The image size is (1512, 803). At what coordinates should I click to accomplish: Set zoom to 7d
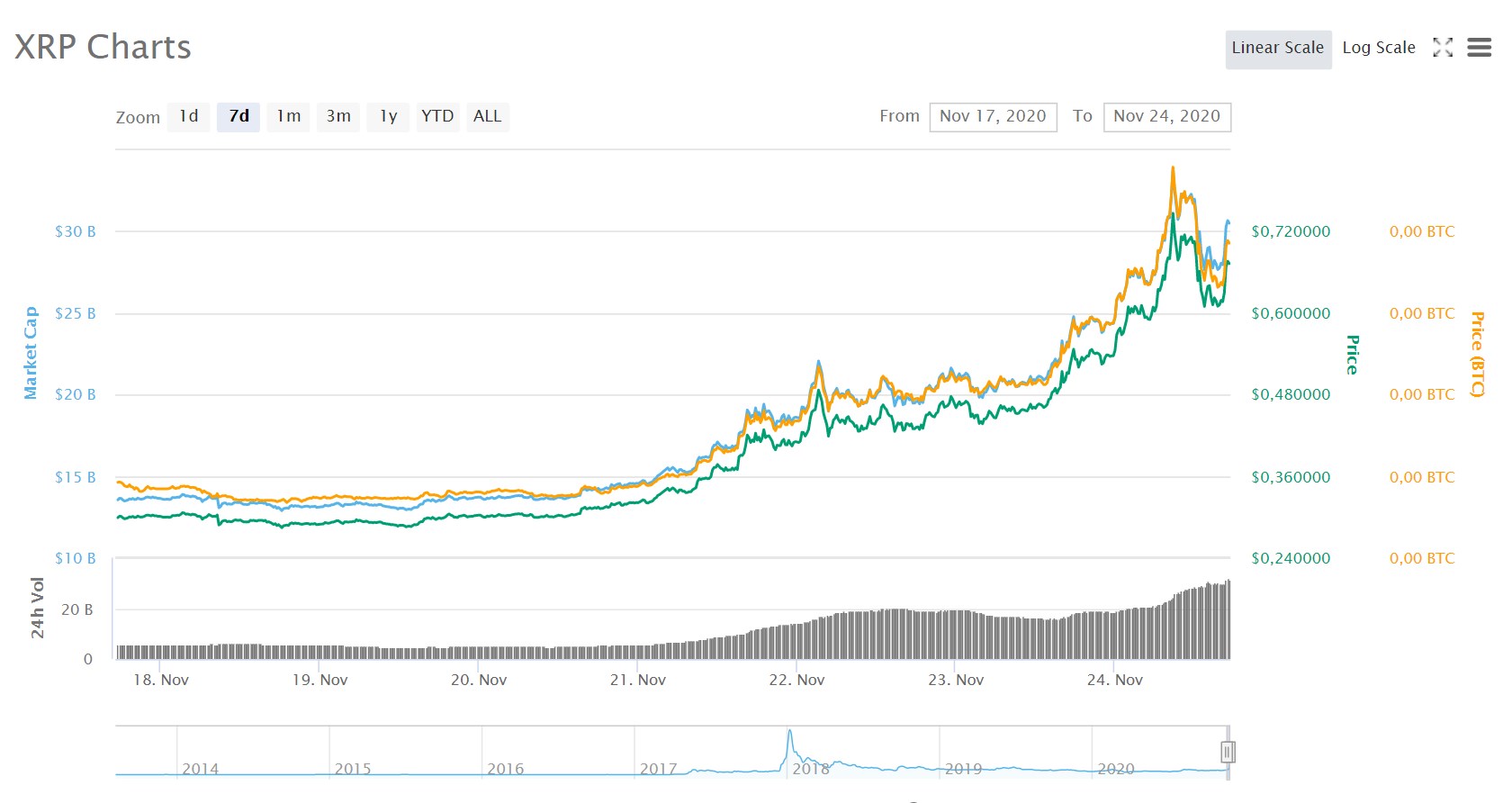pyautogui.click(x=238, y=116)
